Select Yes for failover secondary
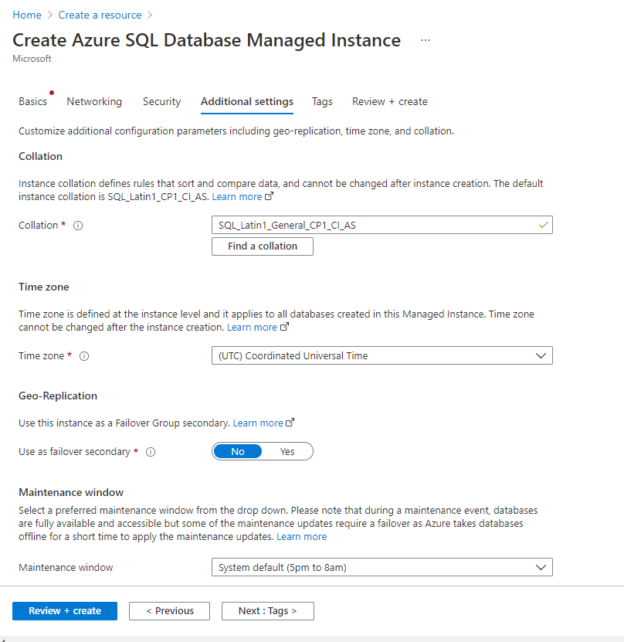The height and width of the screenshot is (642, 624). coord(287,452)
